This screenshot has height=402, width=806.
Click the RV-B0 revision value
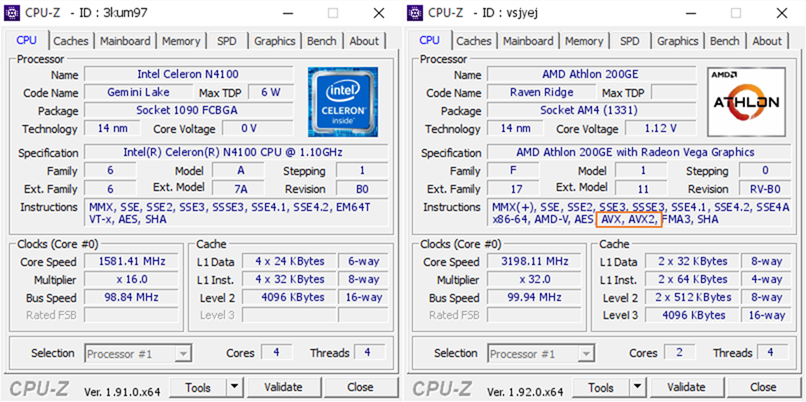coord(765,189)
